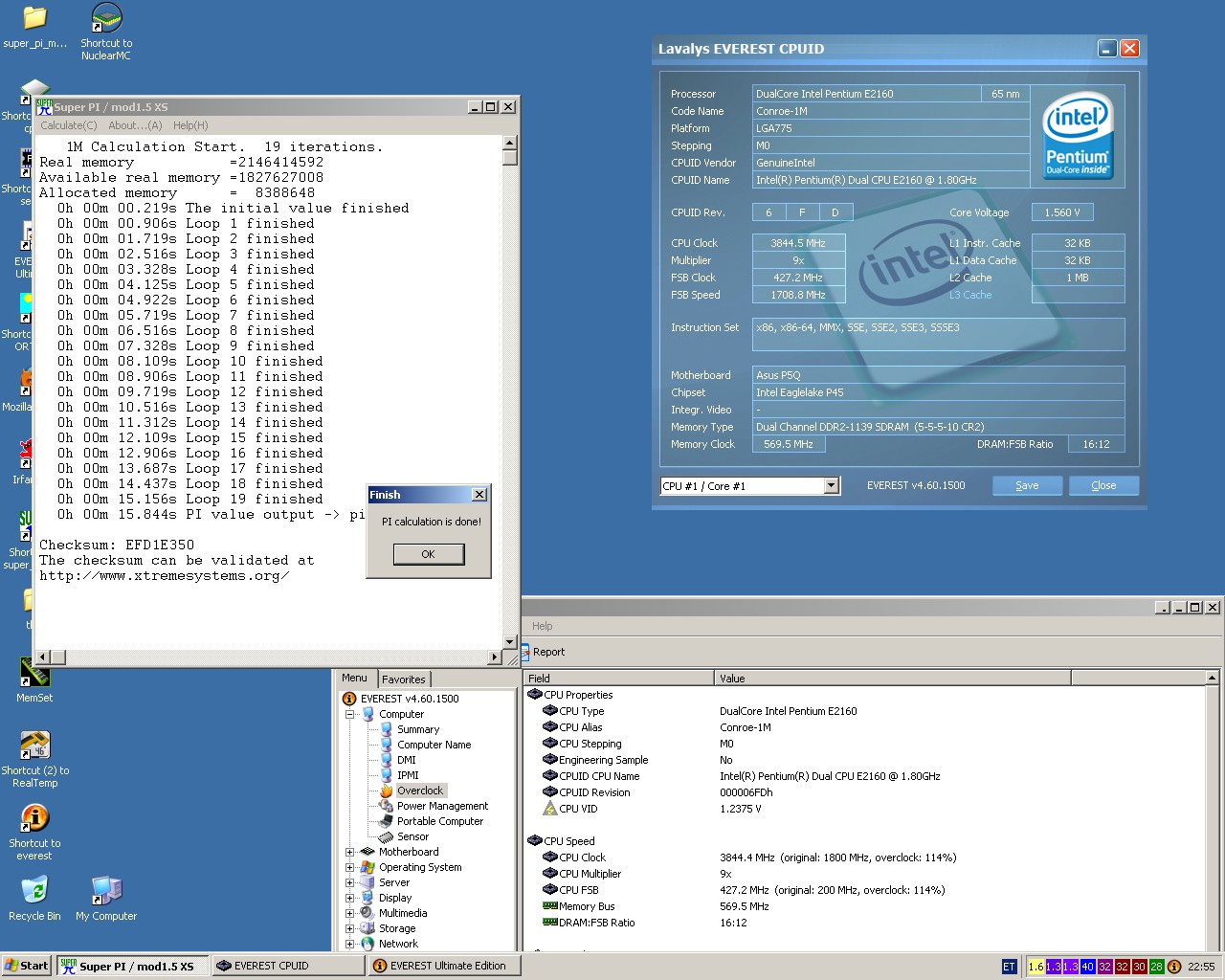Expand the Operating System tree node
Image resolution: width=1225 pixels, height=980 pixels.
350,867
